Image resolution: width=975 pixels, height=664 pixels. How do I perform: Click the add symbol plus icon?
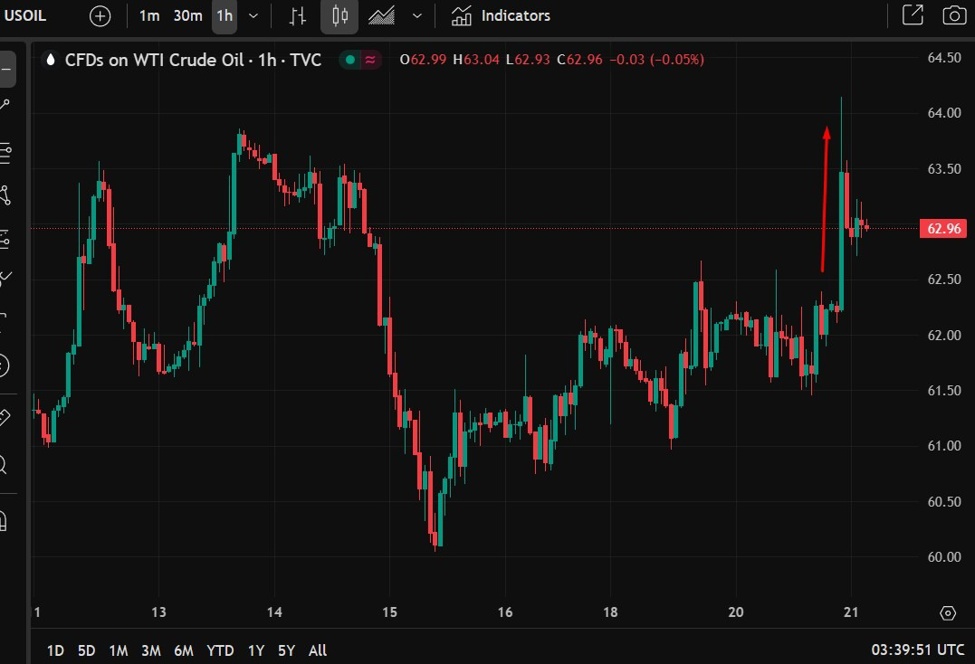[100, 16]
